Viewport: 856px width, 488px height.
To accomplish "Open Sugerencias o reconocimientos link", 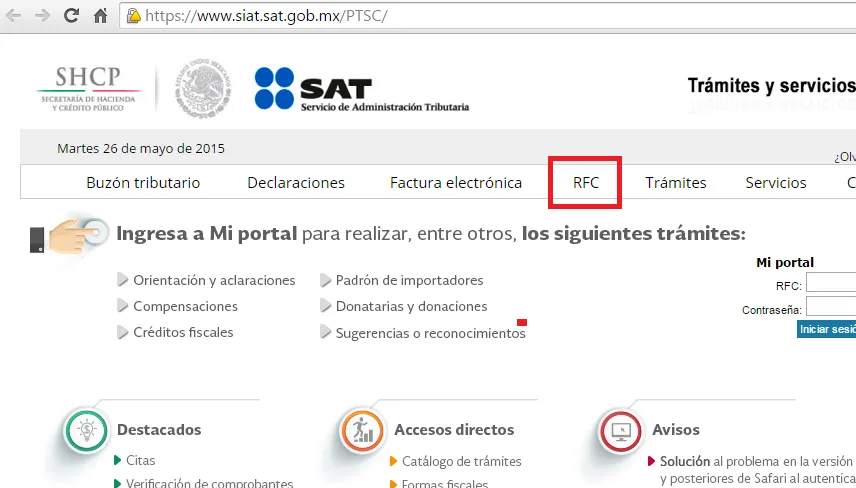I will point(430,333).
